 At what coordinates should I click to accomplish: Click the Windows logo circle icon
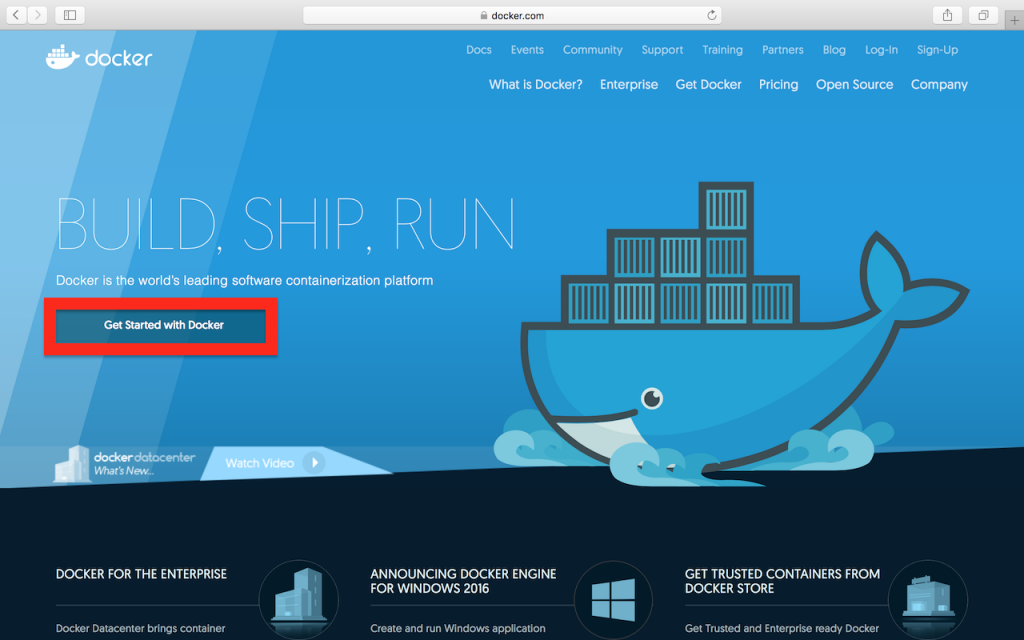(613, 600)
